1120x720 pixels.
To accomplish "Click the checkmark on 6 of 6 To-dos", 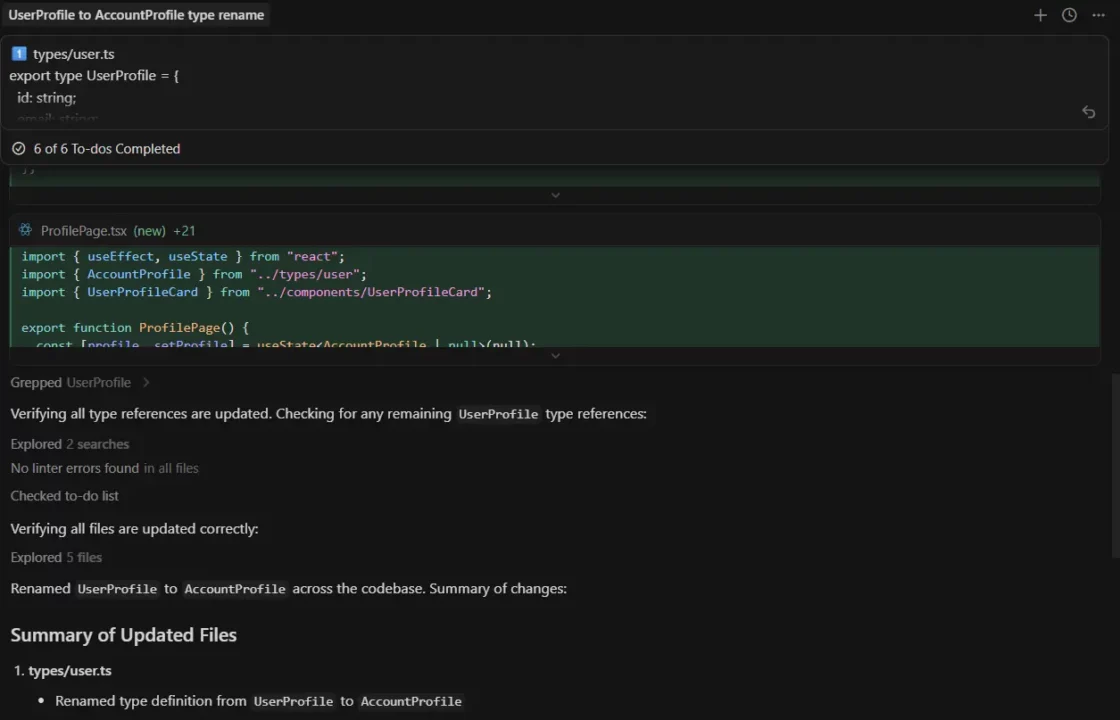I will click(18, 148).
